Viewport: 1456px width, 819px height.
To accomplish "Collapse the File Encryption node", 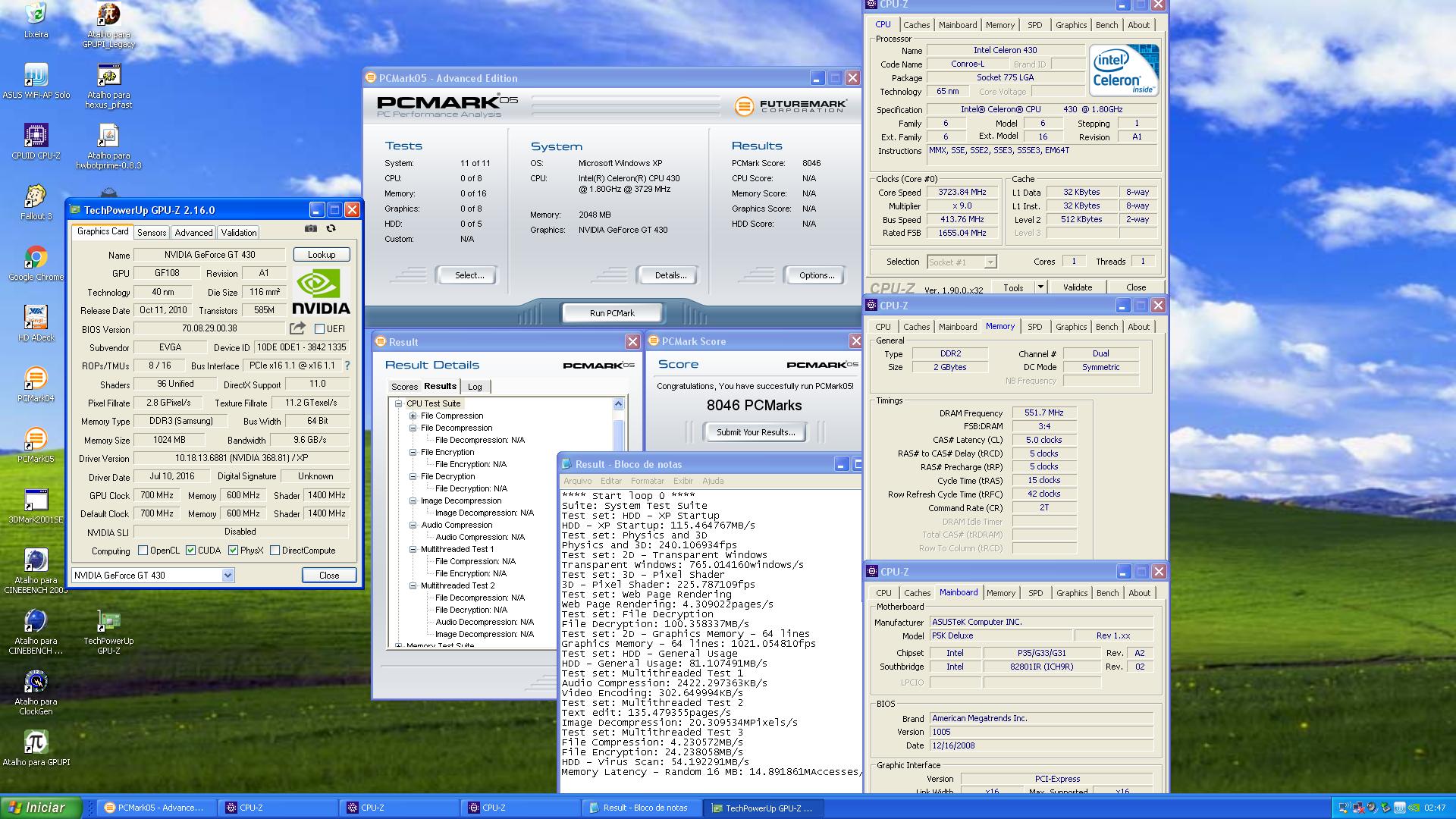I will coord(413,452).
